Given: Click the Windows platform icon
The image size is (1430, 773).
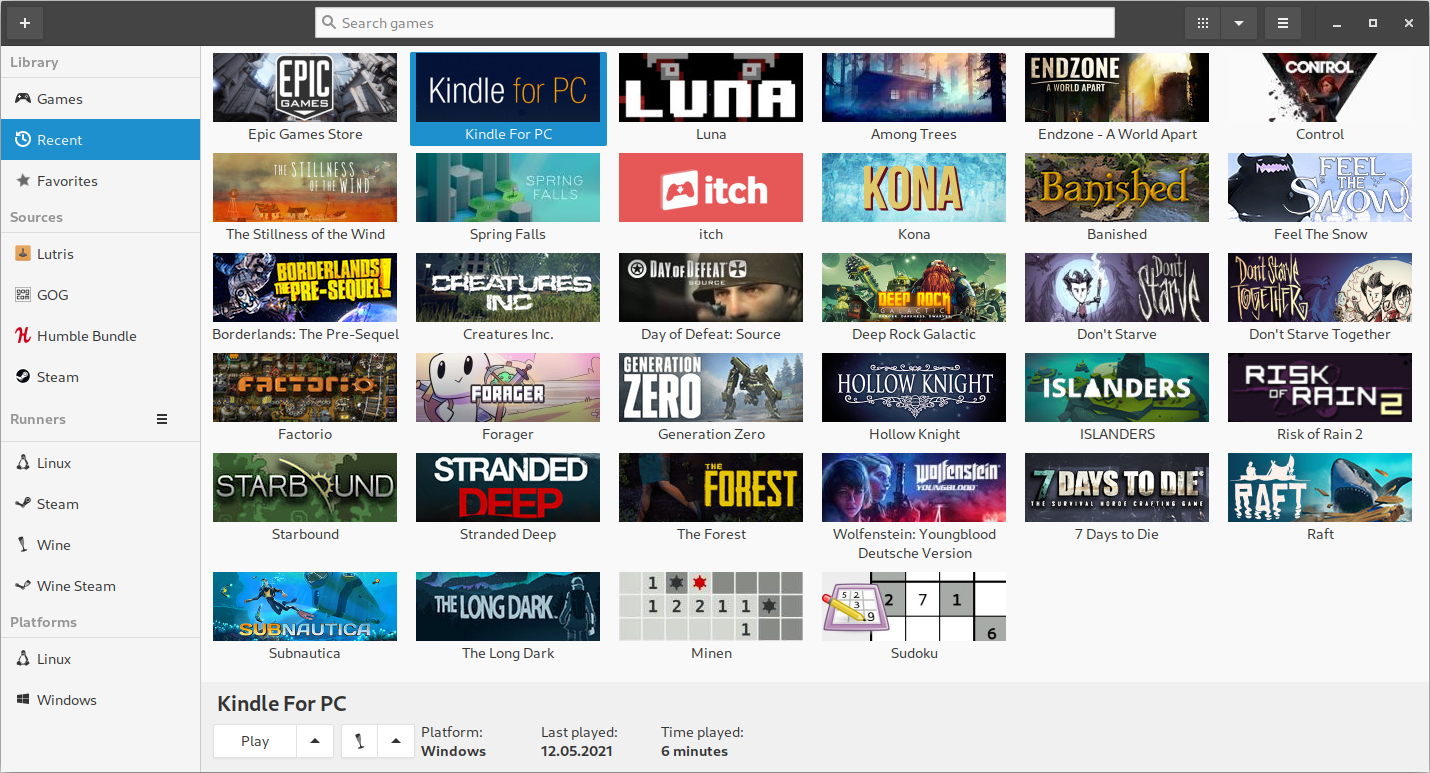Looking at the screenshot, I should click(x=22, y=700).
